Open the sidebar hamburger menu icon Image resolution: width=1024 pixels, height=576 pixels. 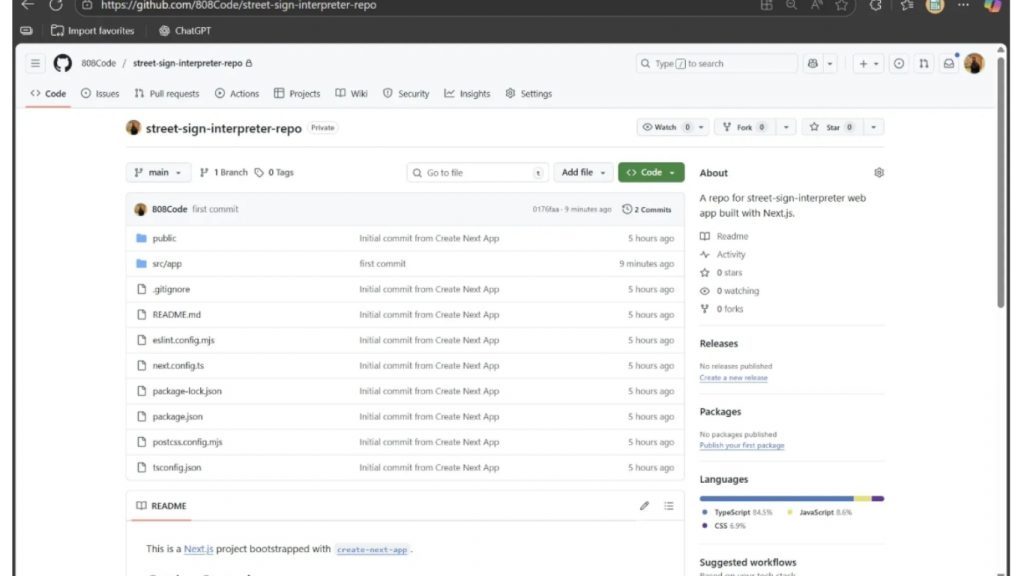point(34,63)
